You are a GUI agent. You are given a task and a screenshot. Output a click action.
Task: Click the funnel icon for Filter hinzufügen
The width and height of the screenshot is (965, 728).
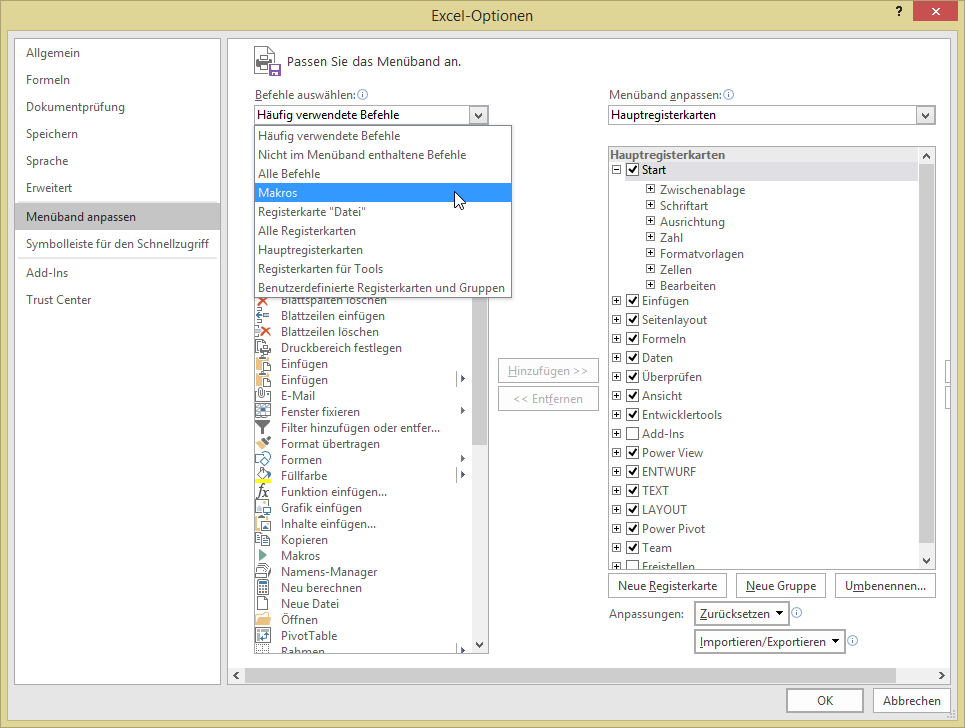click(263, 428)
